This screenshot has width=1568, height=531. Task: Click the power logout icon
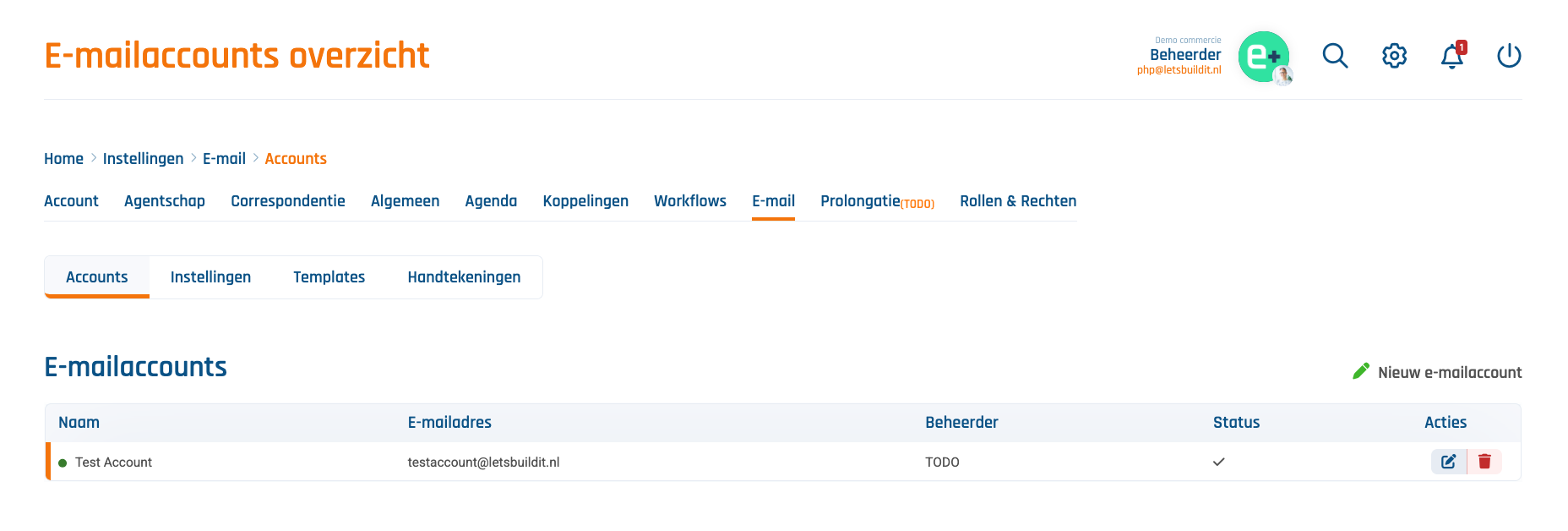(1509, 56)
